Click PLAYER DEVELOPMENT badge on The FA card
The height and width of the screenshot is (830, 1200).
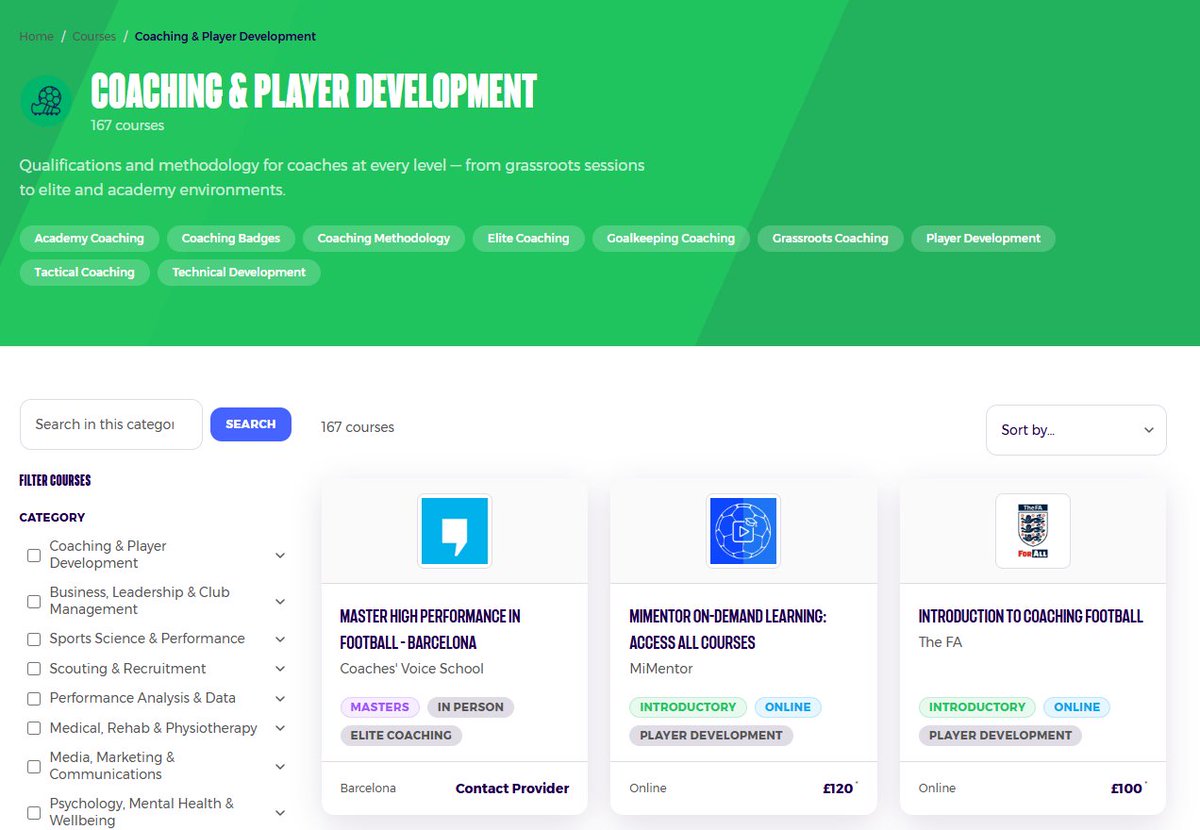pyautogui.click(x=1000, y=735)
